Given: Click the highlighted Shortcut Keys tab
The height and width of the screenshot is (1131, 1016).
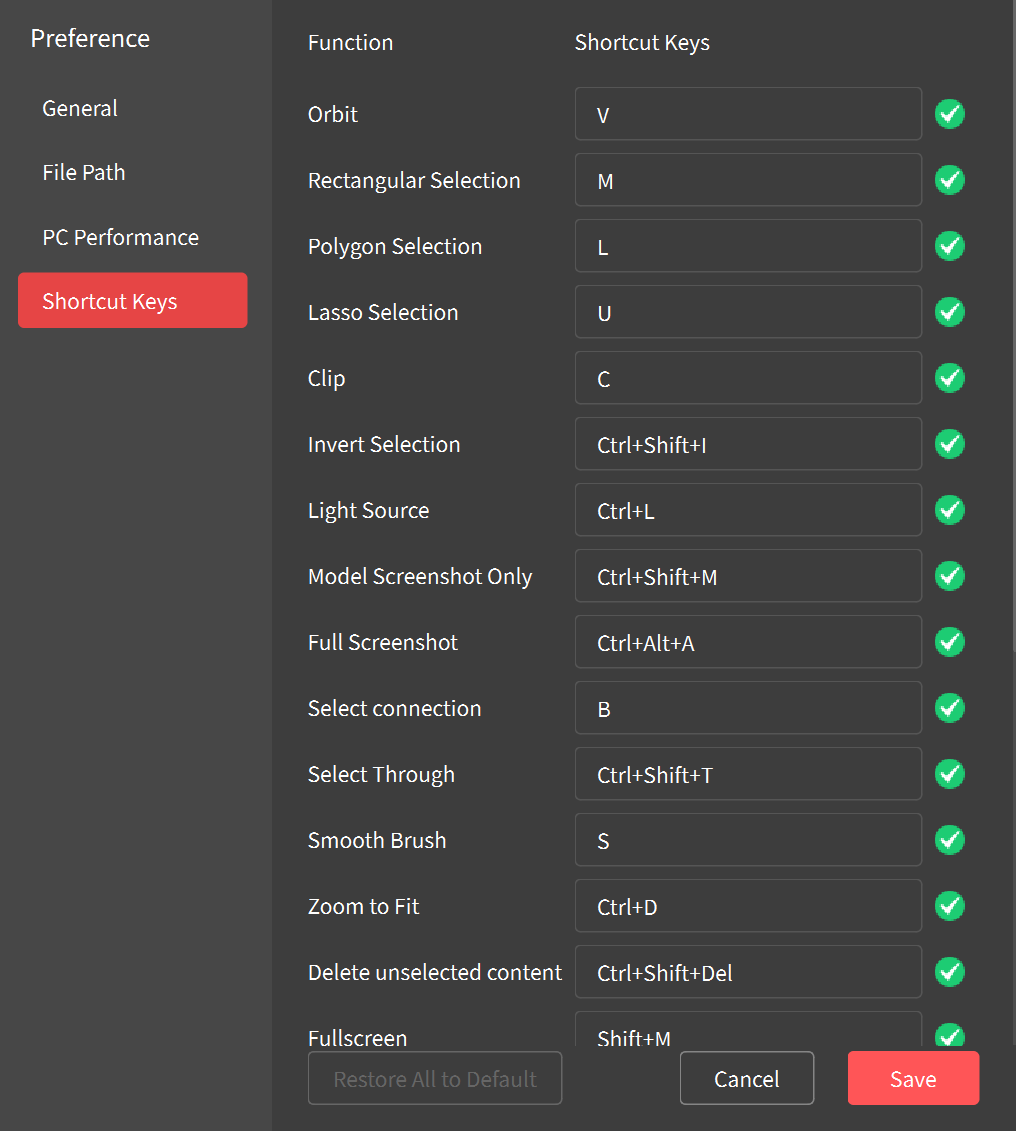Looking at the screenshot, I should [132, 300].
